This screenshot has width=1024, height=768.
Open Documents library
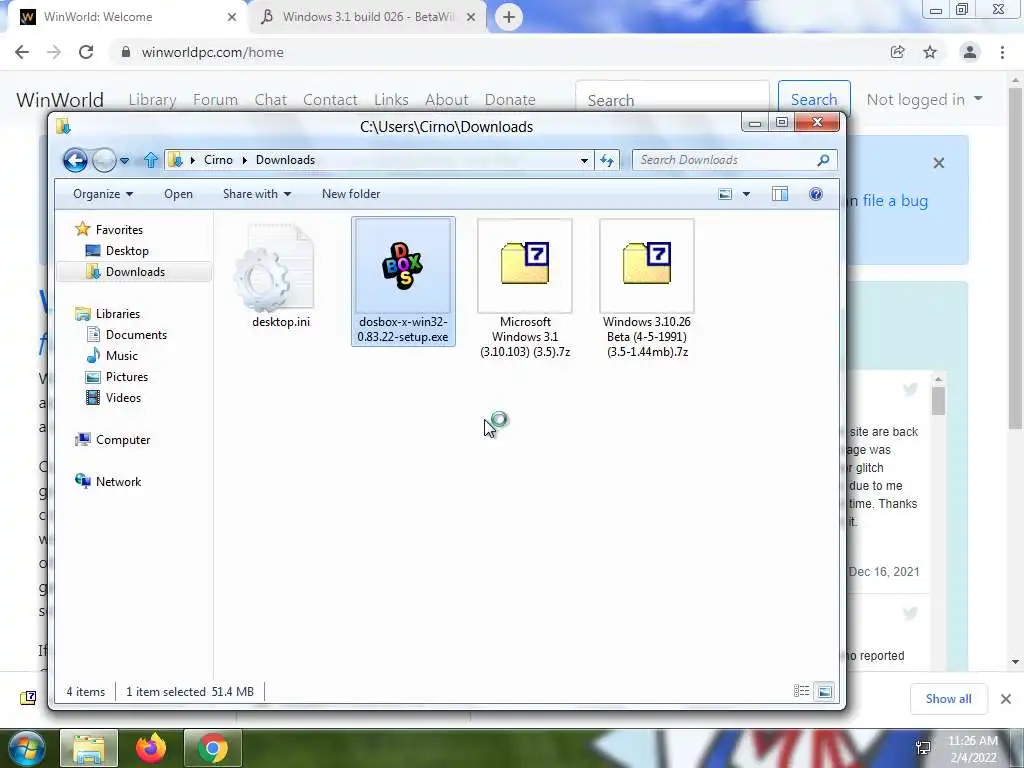pos(136,334)
